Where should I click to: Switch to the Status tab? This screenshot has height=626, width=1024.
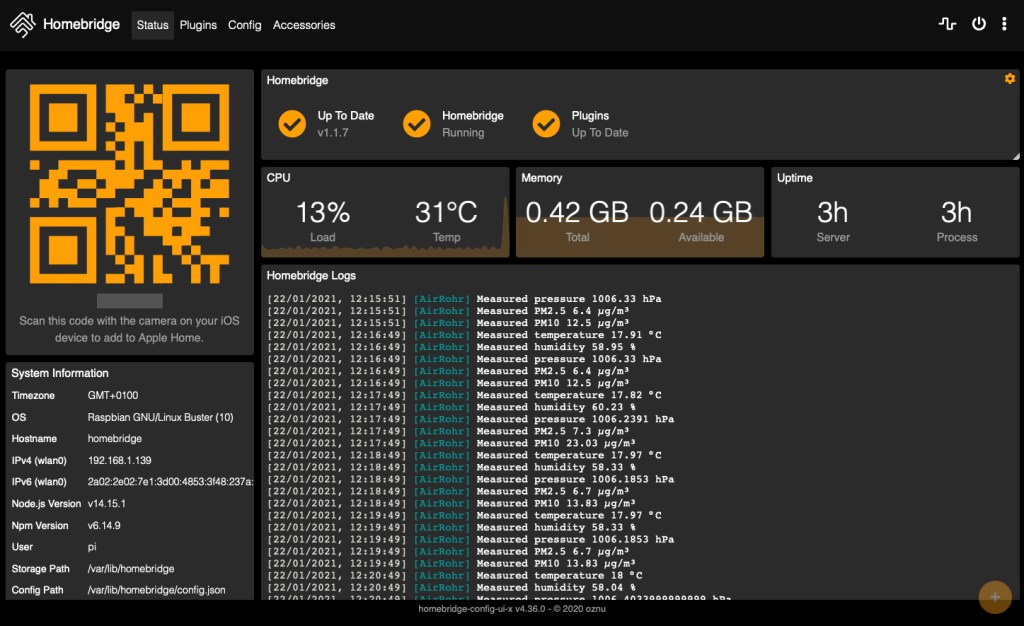[152, 25]
